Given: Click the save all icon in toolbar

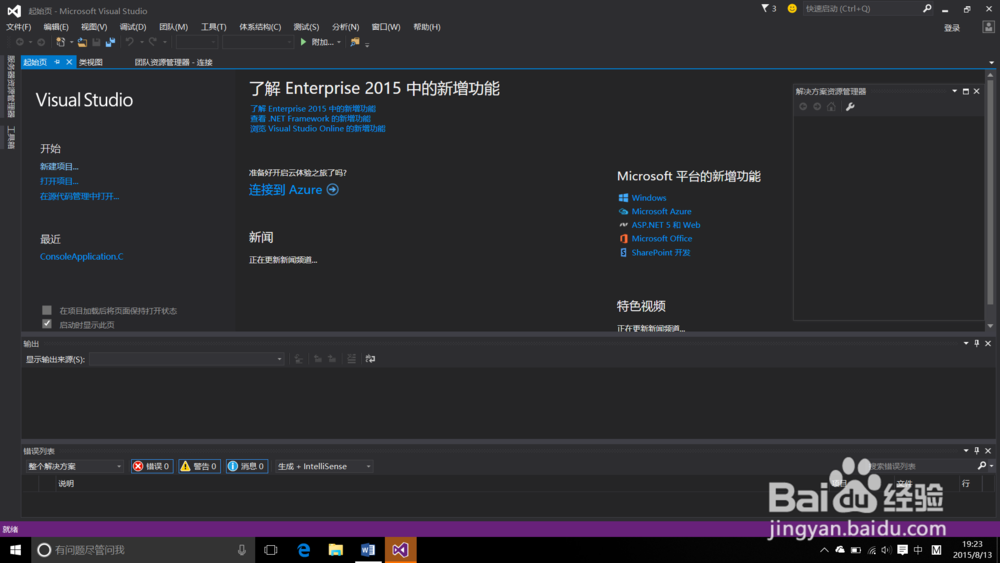Looking at the screenshot, I should [x=110, y=42].
